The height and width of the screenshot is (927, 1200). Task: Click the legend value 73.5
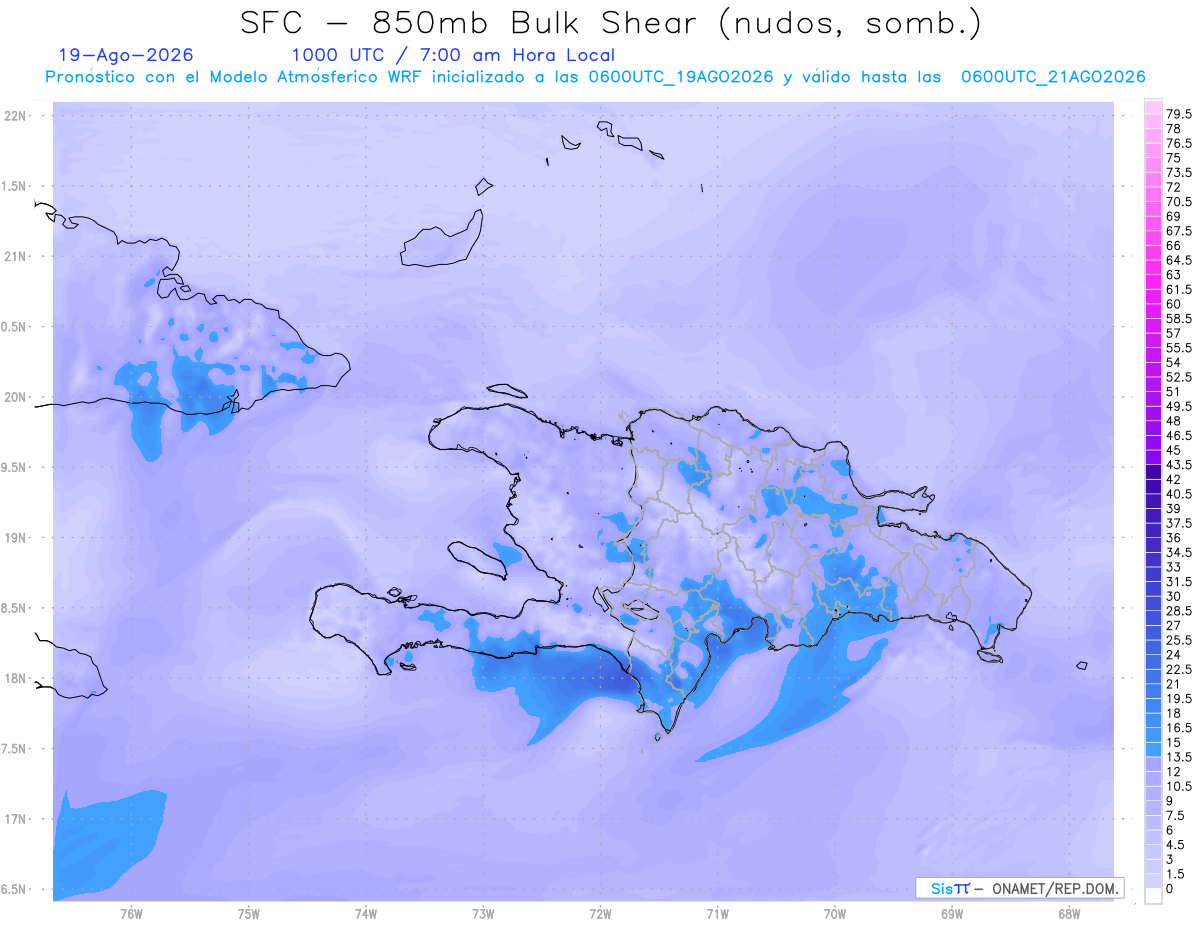point(1179,173)
